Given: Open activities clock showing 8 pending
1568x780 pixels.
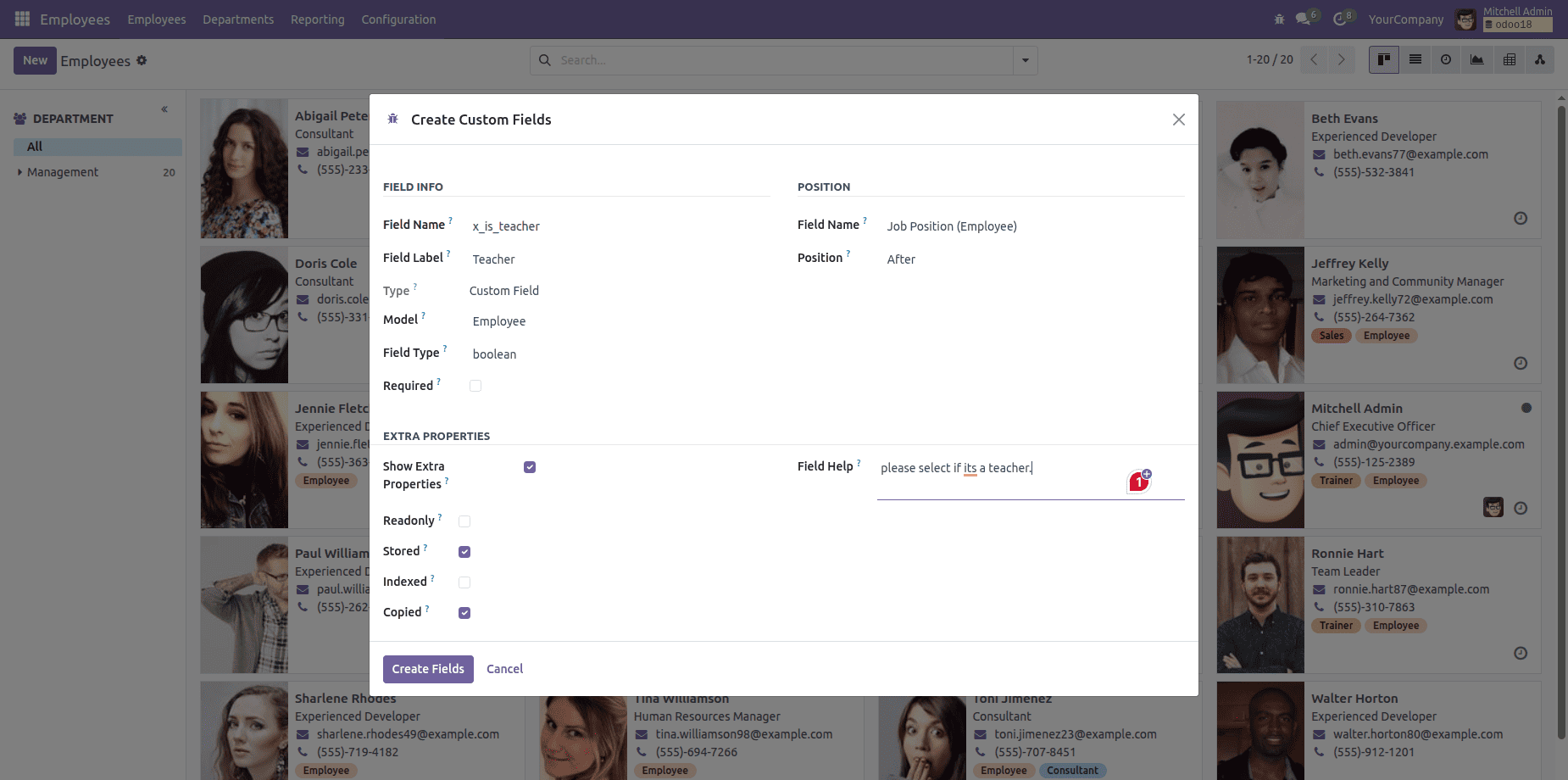Looking at the screenshot, I should [1343, 18].
